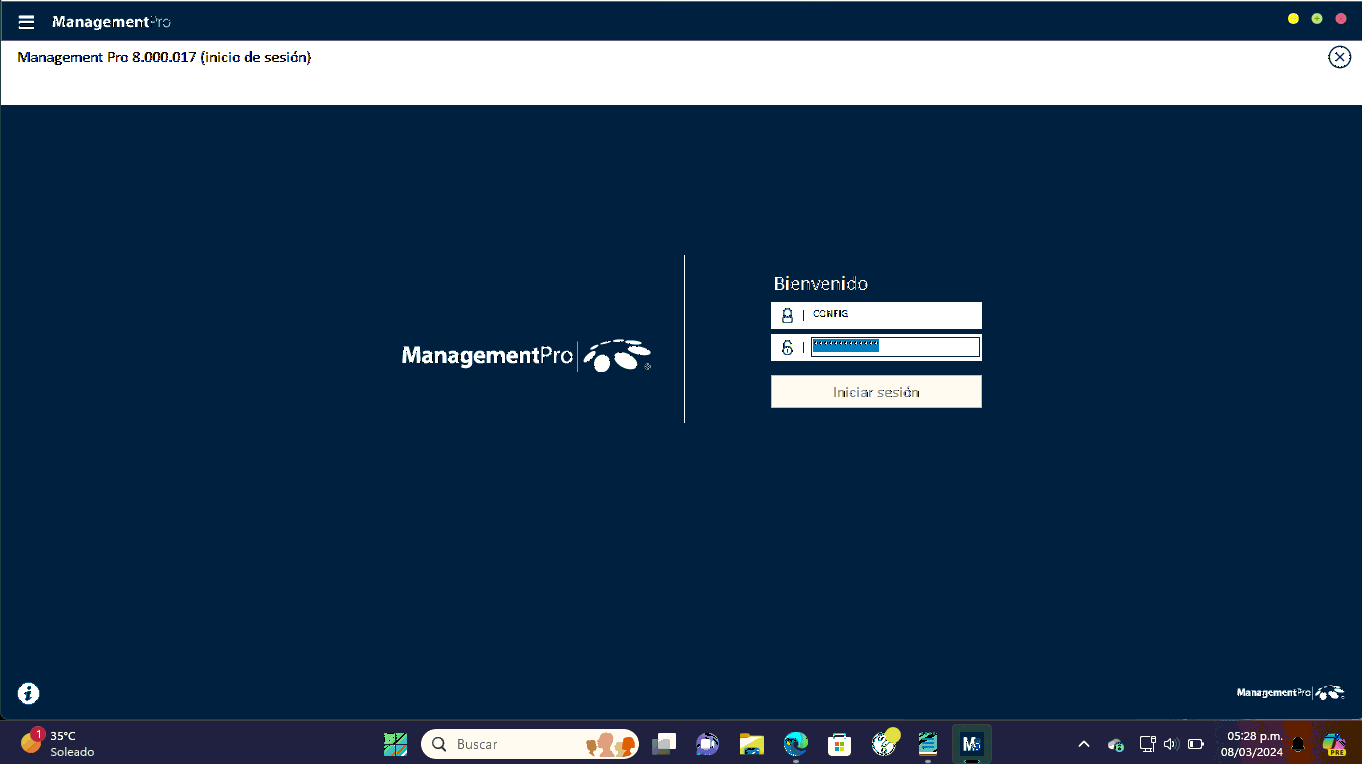Click the ManagementPro logo in bottom right corner
1362x764 pixels.
click(x=1290, y=692)
